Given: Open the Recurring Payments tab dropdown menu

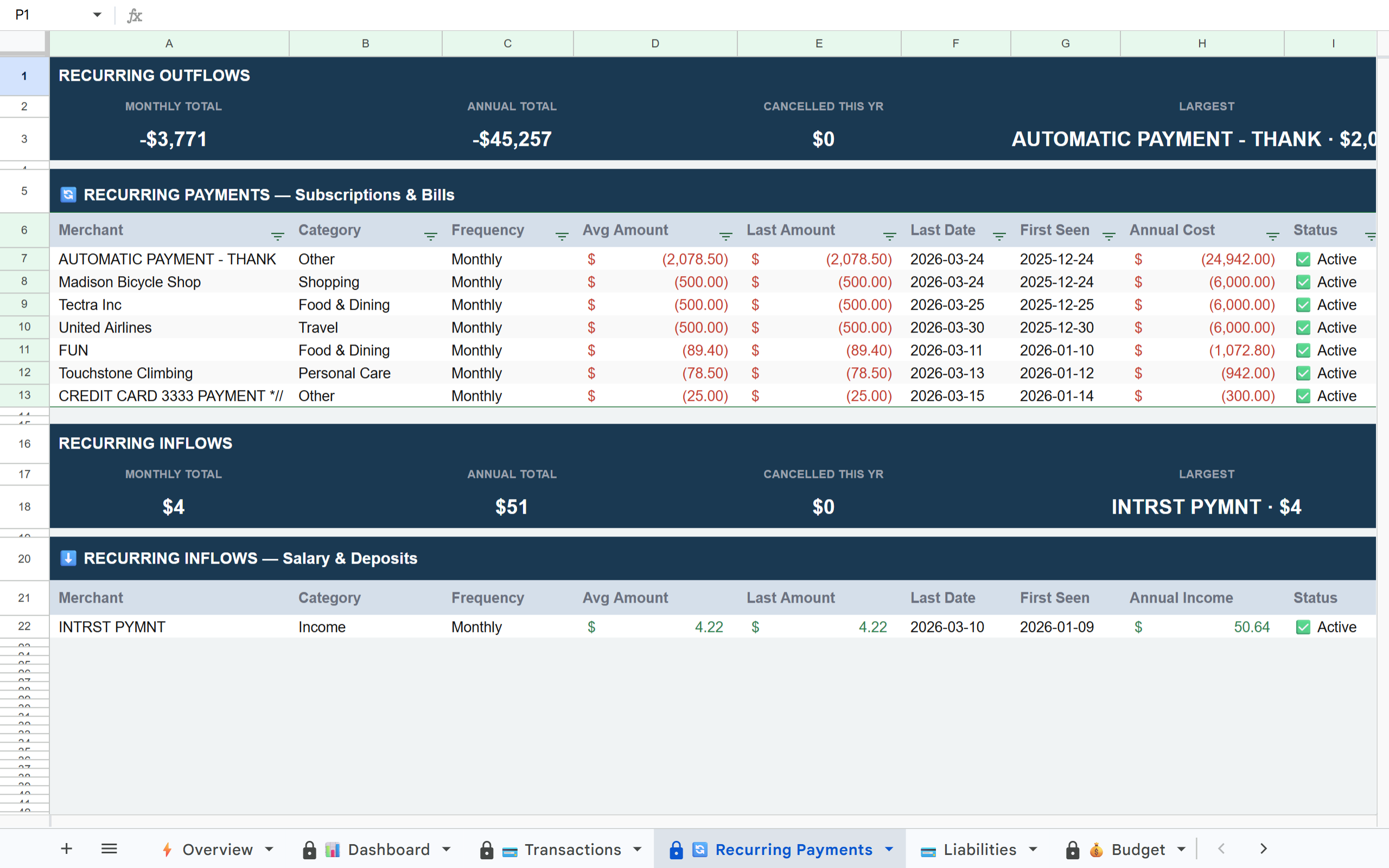Looking at the screenshot, I should pyautogui.click(x=890, y=849).
